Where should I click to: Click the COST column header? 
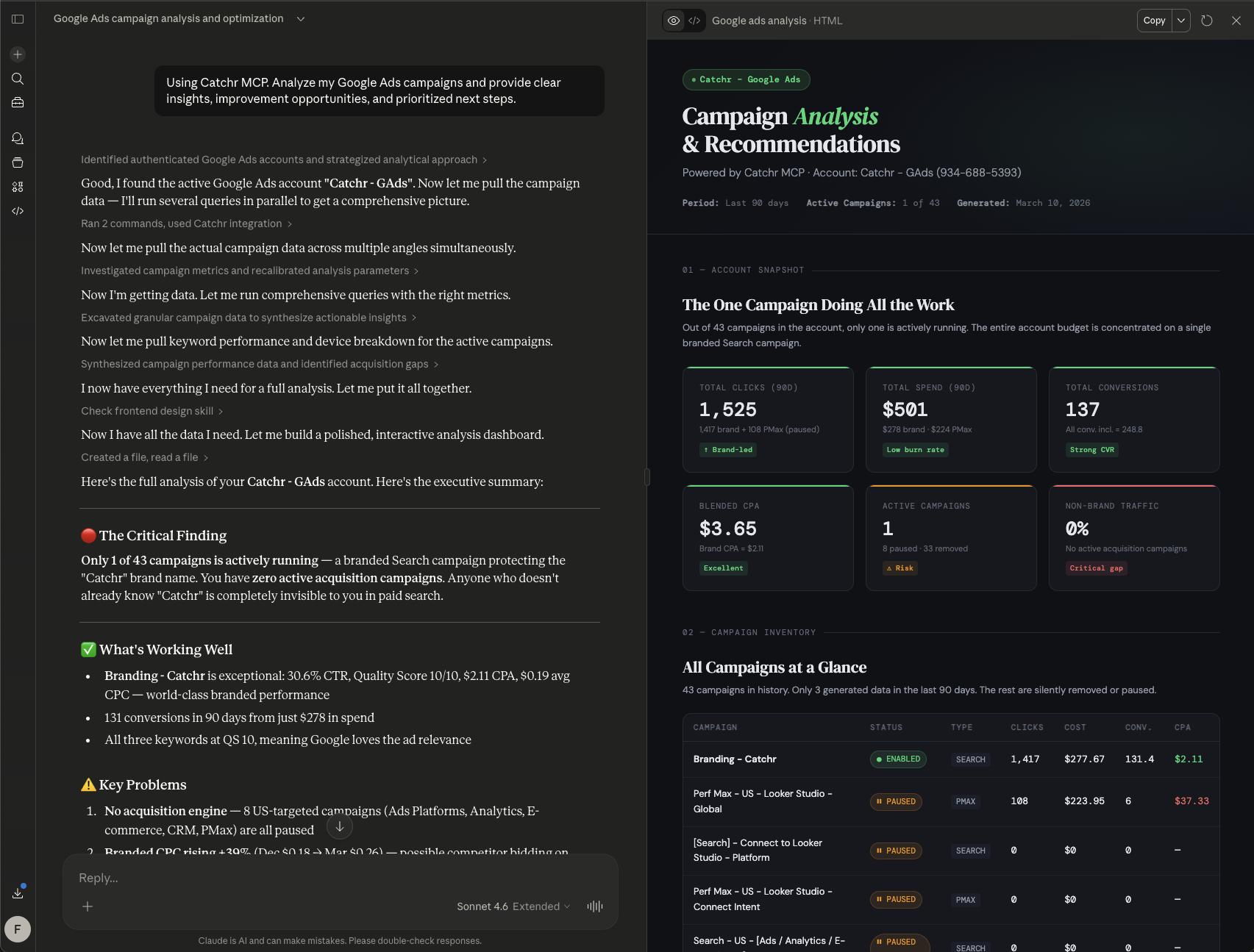click(x=1075, y=727)
